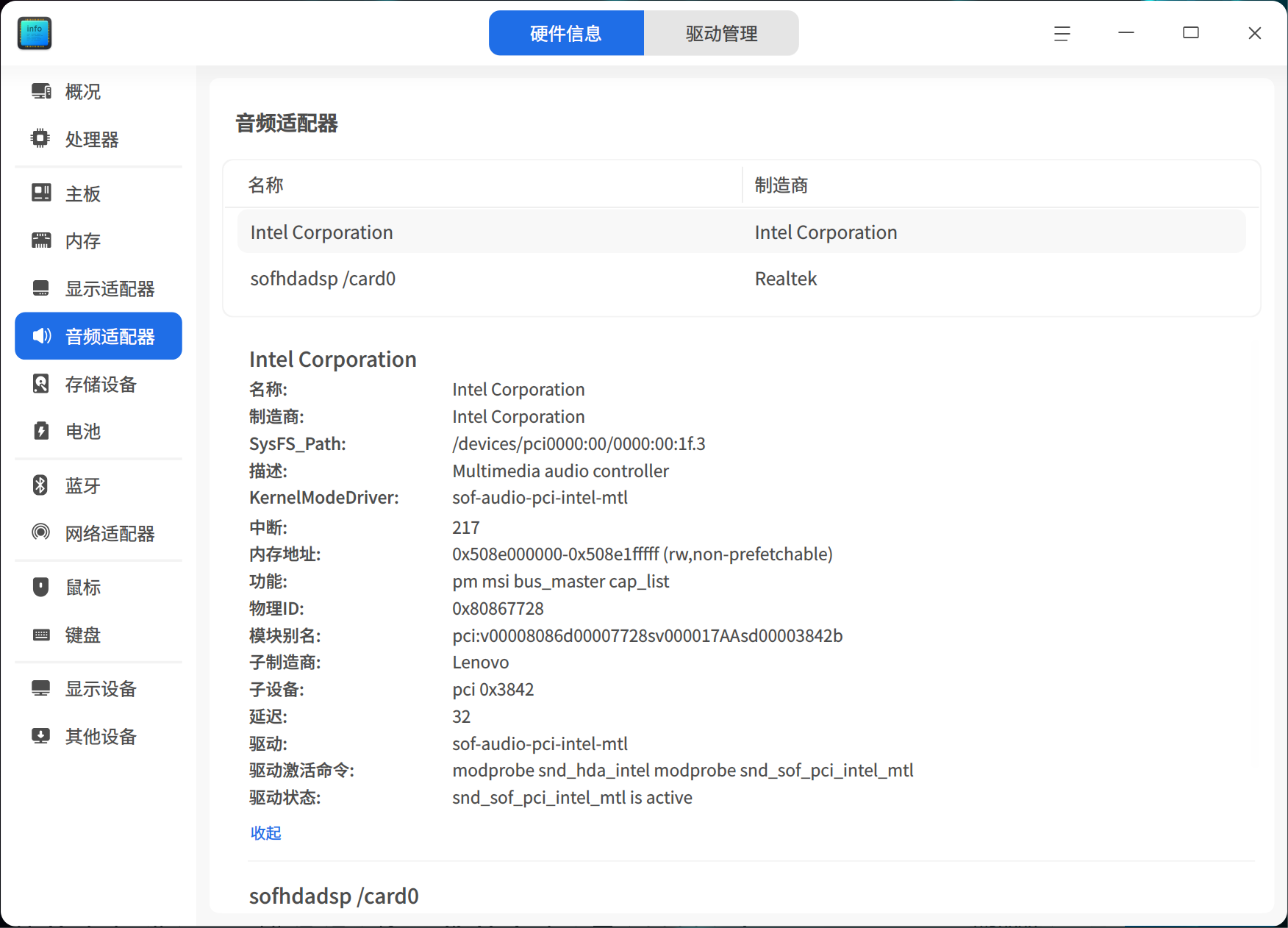The width and height of the screenshot is (1288, 928).
Task: Click the 驱动状态 value snd_sof_pci_intel_mtl is active
Action: [572, 797]
